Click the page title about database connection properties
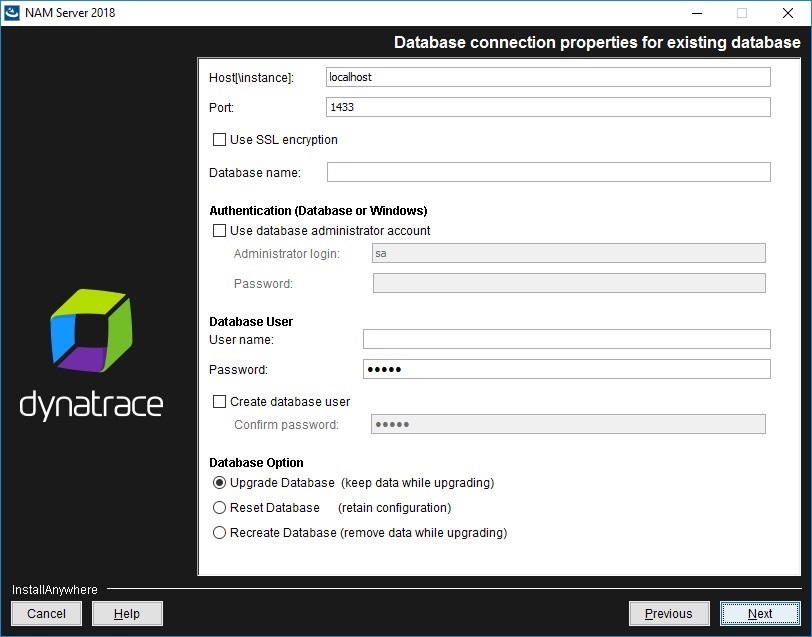Image resolution: width=812 pixels, height=637 pixels. pos(597,42)
